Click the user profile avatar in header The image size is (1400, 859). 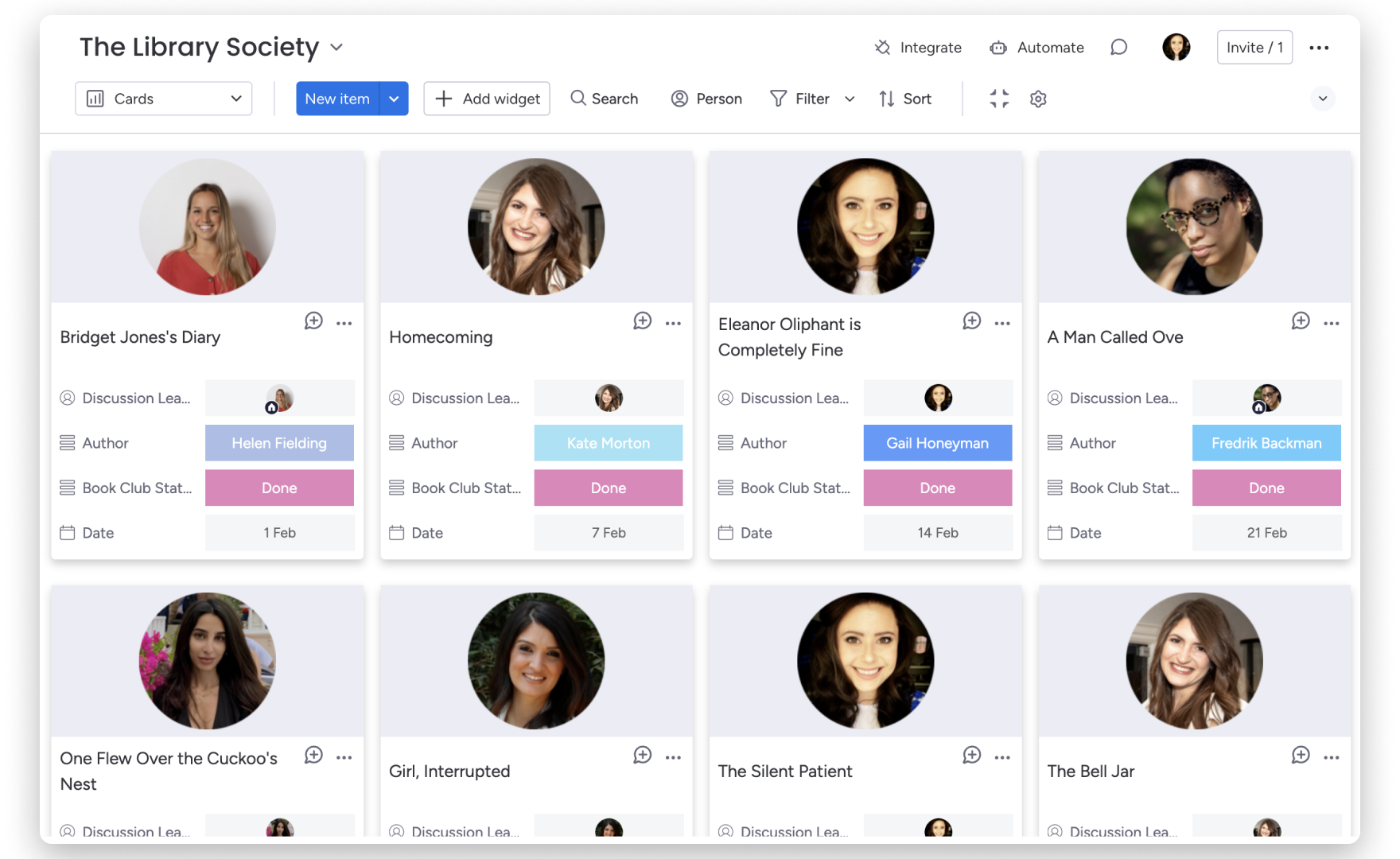click(x=1176, y=48)
